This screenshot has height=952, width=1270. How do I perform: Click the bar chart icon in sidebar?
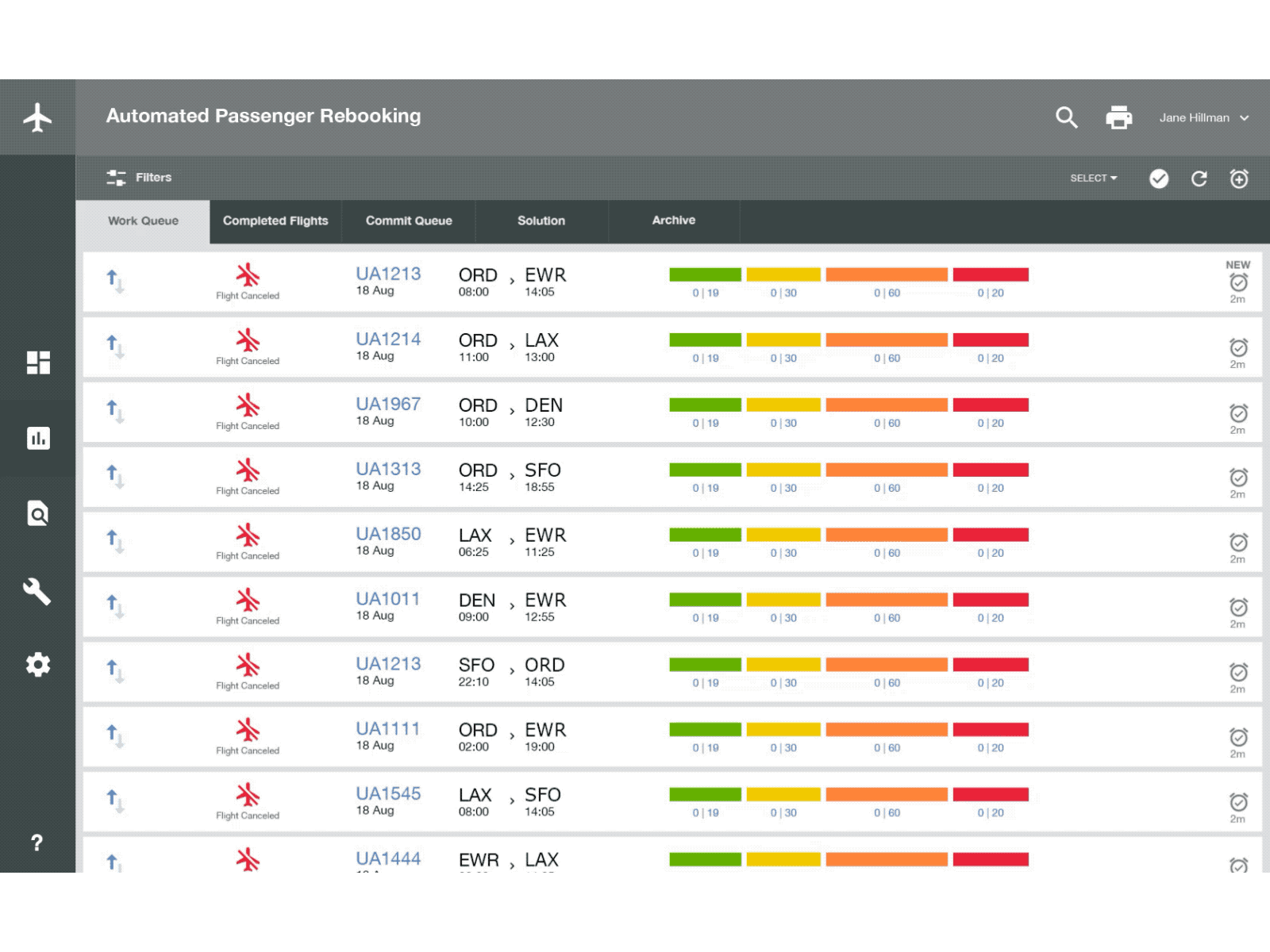pyautogui.click(x=37, y=438)
